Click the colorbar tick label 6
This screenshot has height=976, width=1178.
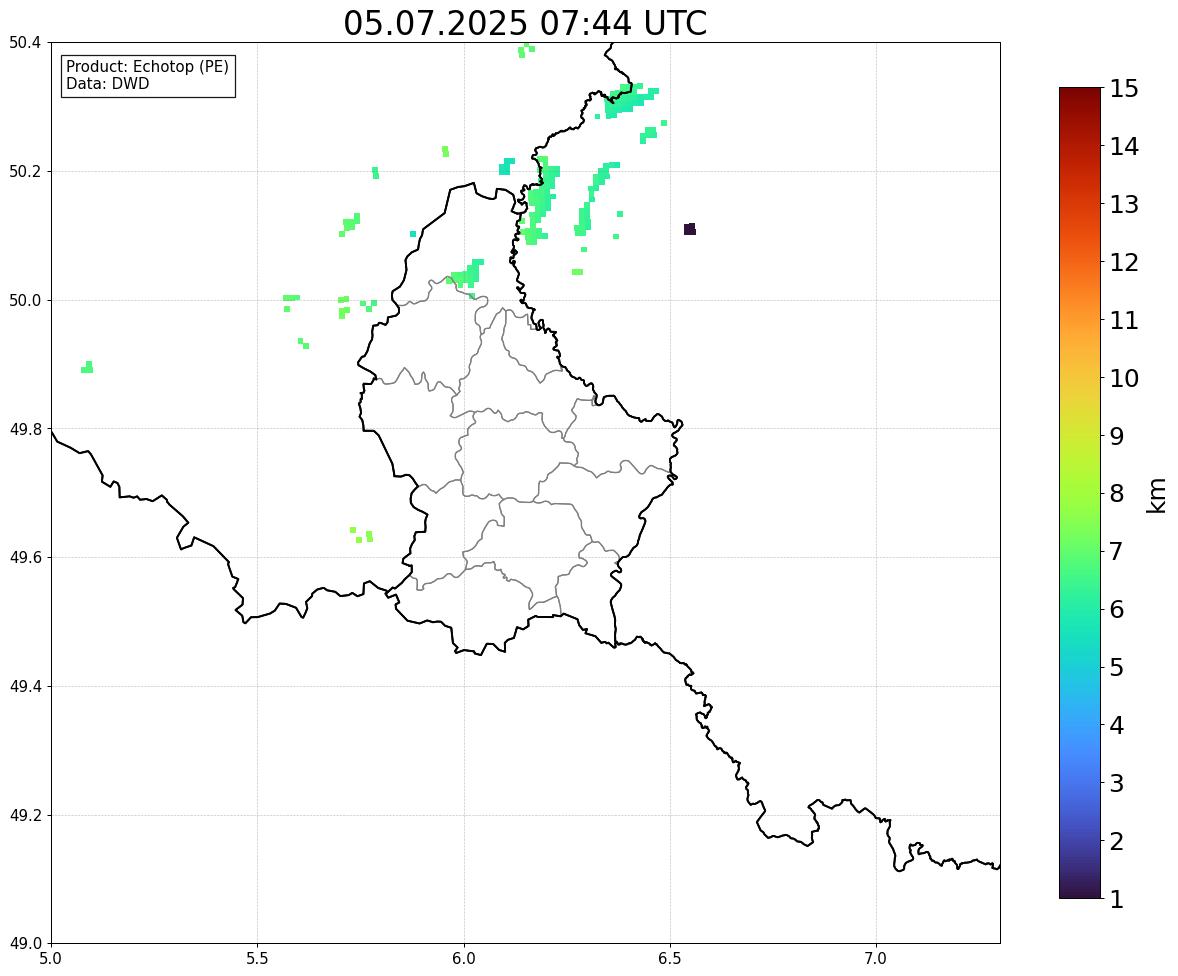pos(1117,609)
